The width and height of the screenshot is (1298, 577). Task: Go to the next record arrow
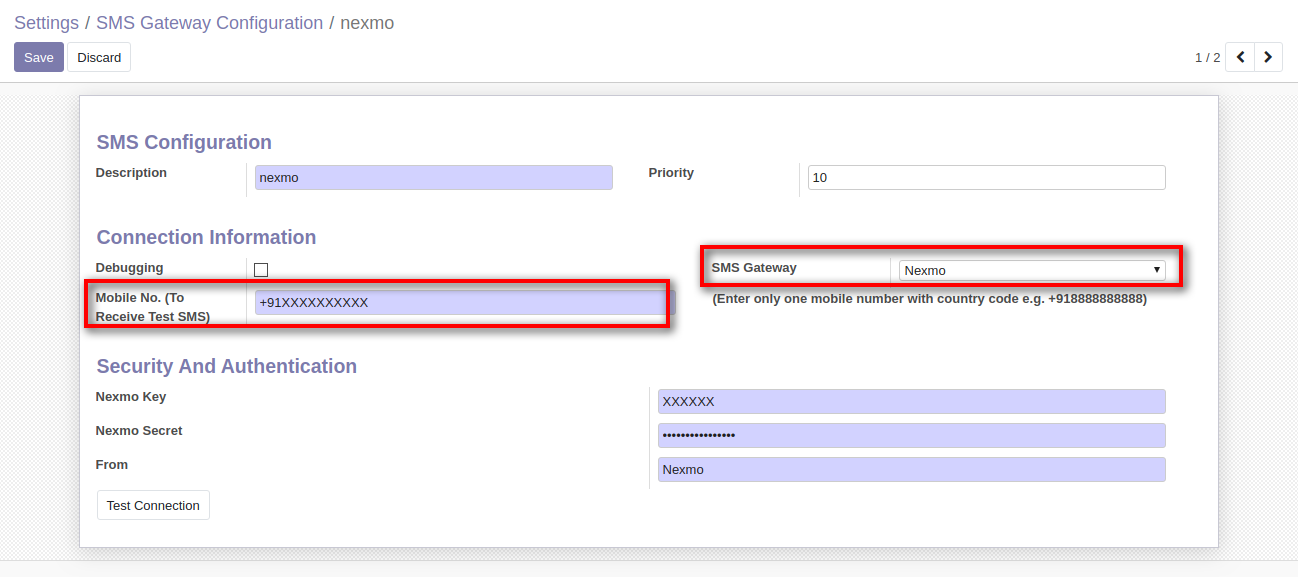pos(1268,57)
